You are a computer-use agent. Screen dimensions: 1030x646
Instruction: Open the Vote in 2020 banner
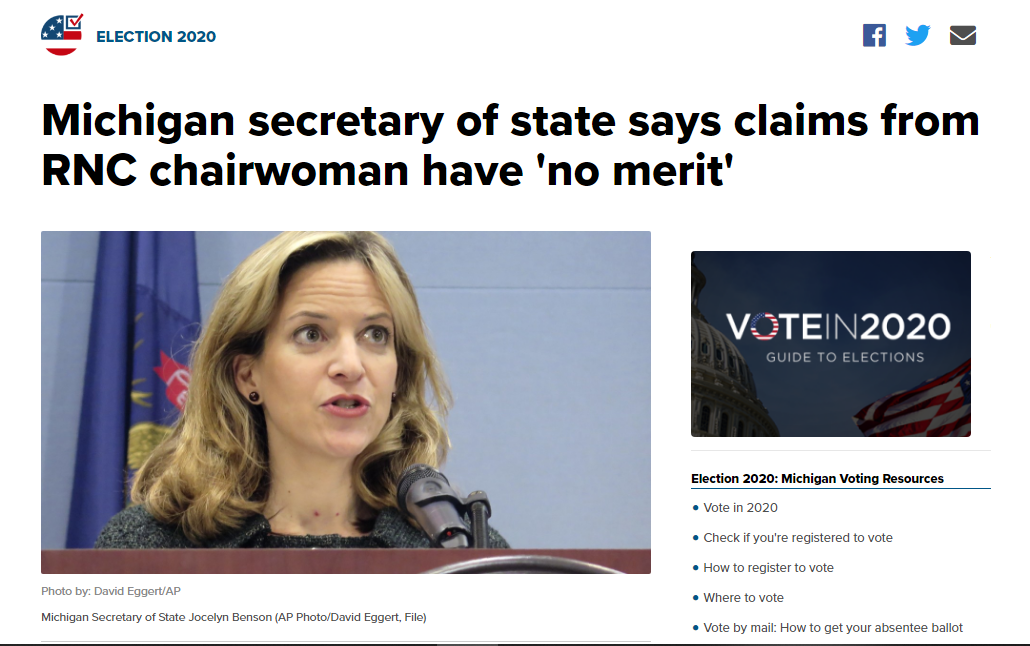[x=830, y=344]
